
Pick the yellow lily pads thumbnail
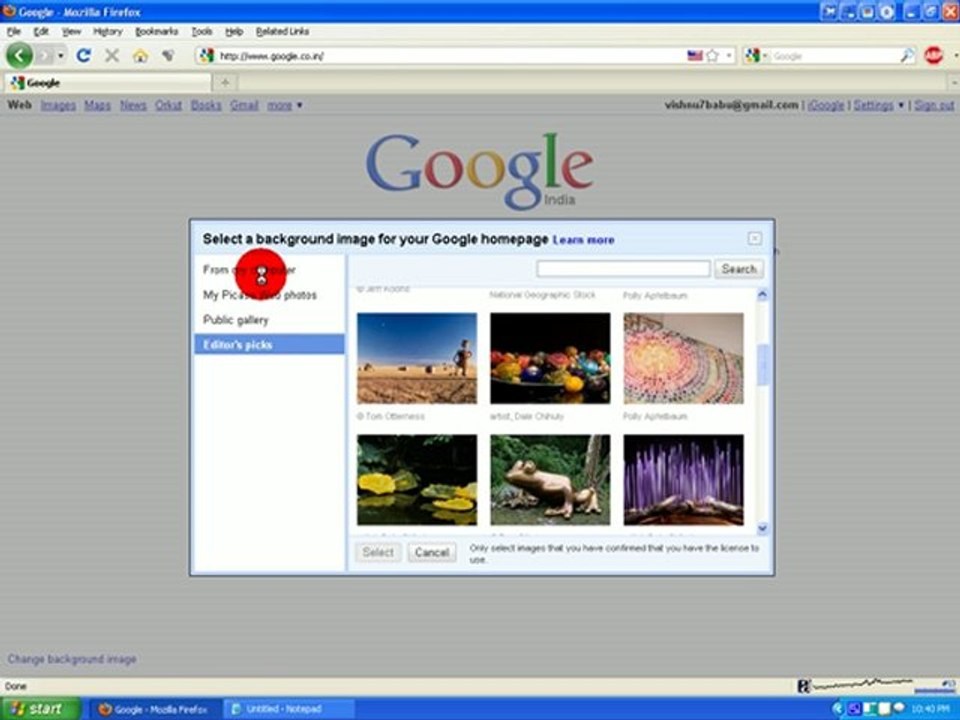click(x=417, y=480)
